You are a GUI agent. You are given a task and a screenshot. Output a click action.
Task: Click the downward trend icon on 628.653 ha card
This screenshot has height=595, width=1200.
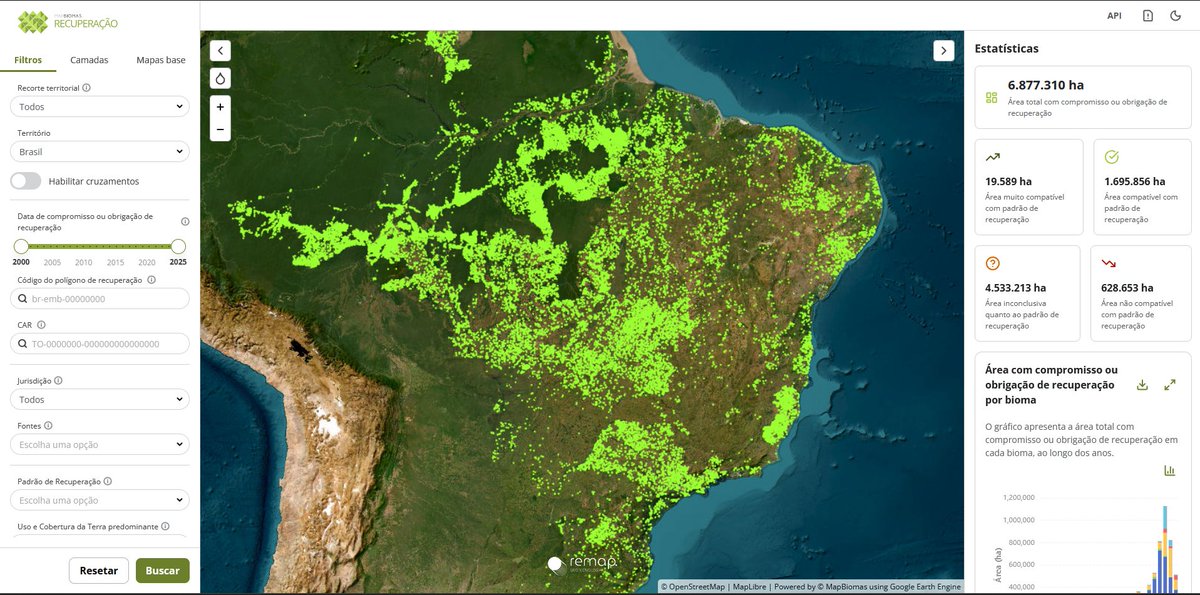tap(1109, 264)
